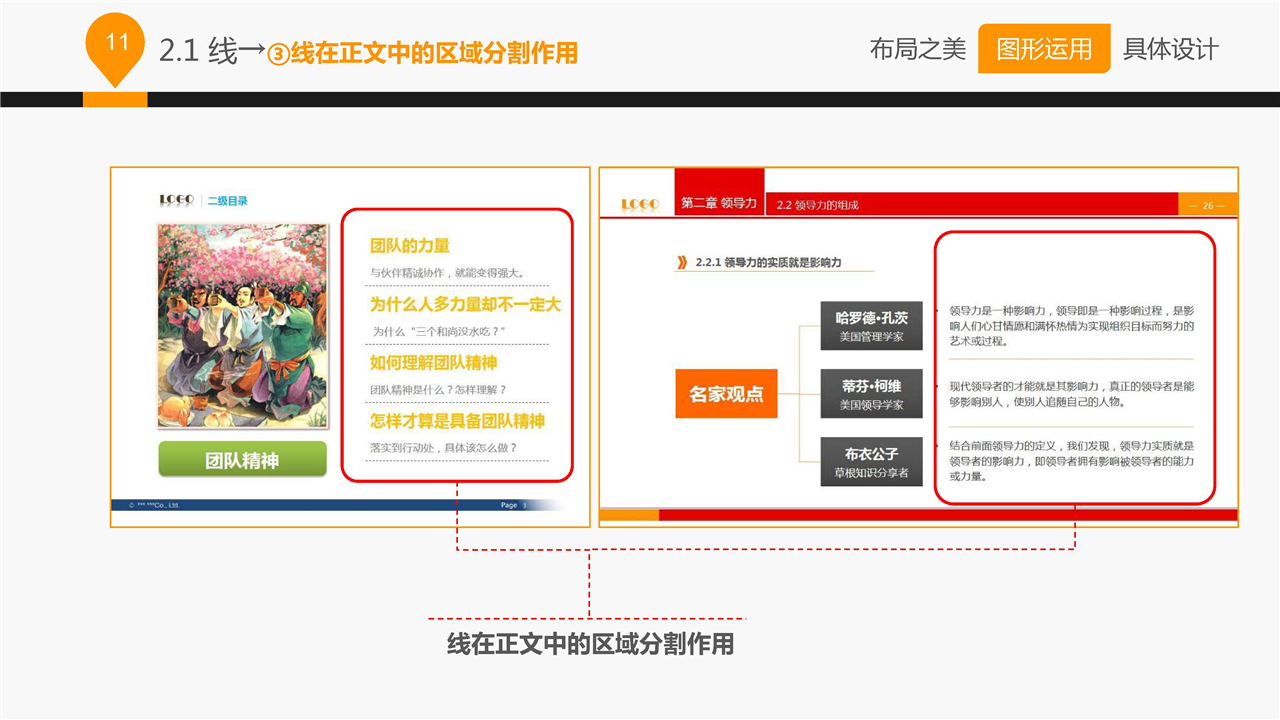Select the 第二章 领导力 red tab

[719, 203]
